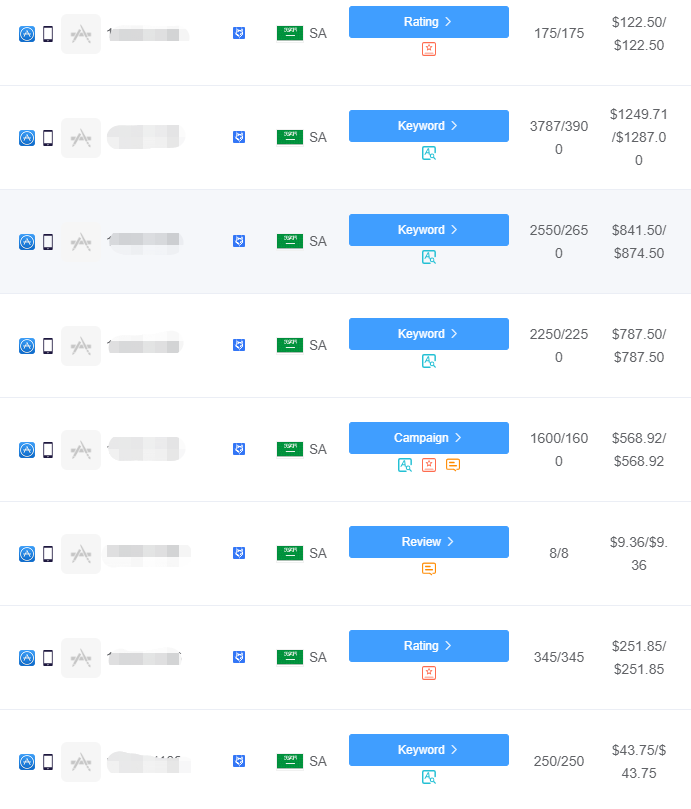Select the app thumbnail in the 2250/2250 row
Viewport: 691px width, 809px height.
click(81, 346)
